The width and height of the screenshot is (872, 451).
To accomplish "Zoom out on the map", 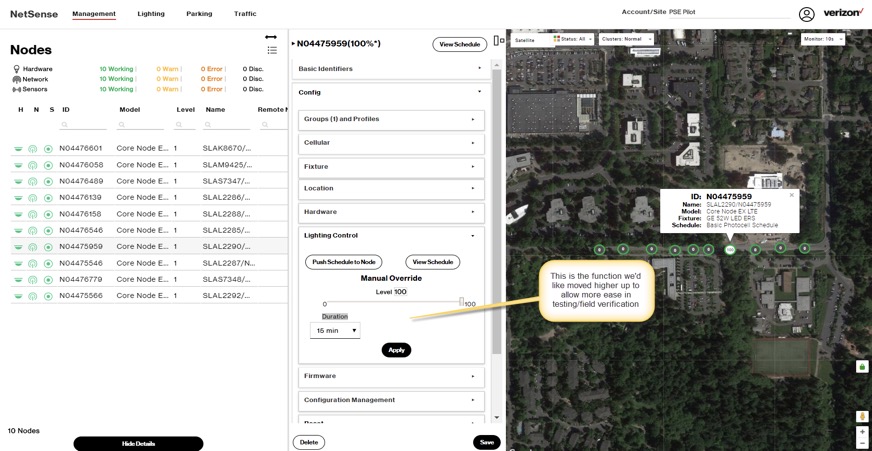I will coord(862,443).
